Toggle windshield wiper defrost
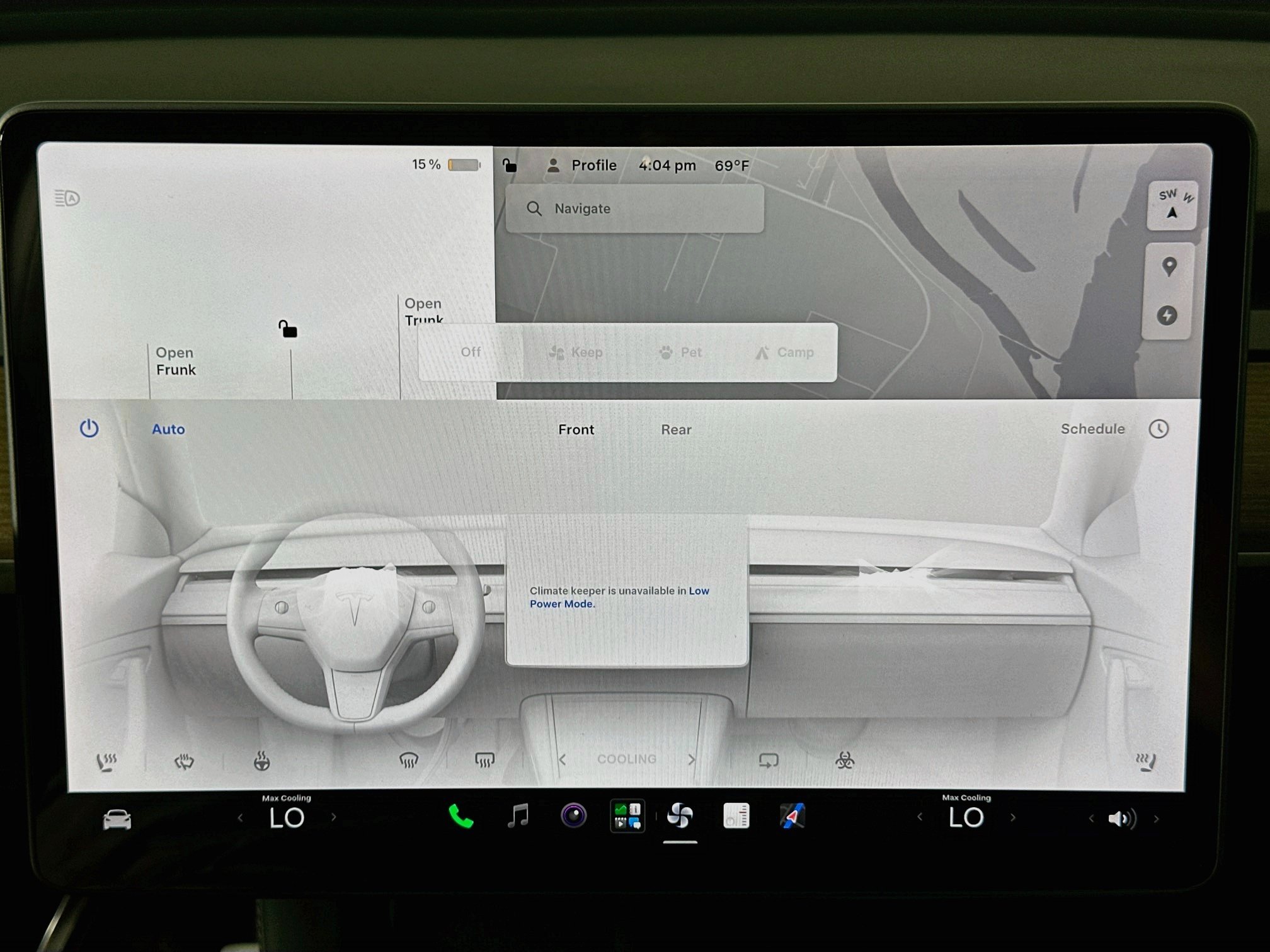Viewport: 1270px width, 952px height. [x=184, y=762]
